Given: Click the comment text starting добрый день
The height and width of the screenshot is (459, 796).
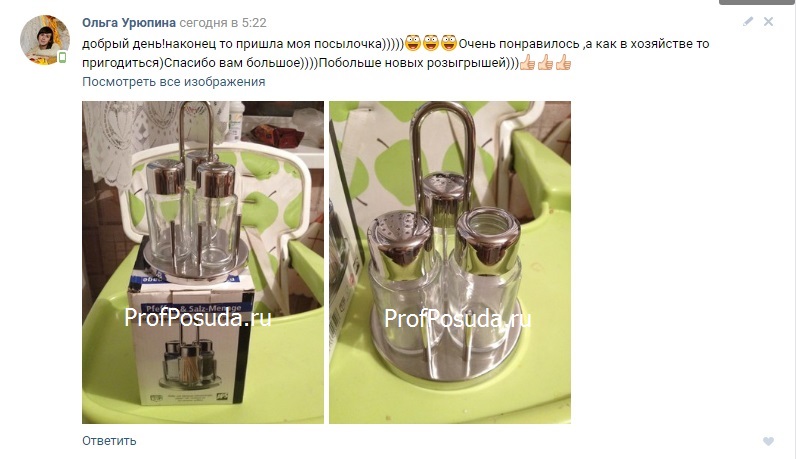Looking at the screenshot, I should point(395,53).
